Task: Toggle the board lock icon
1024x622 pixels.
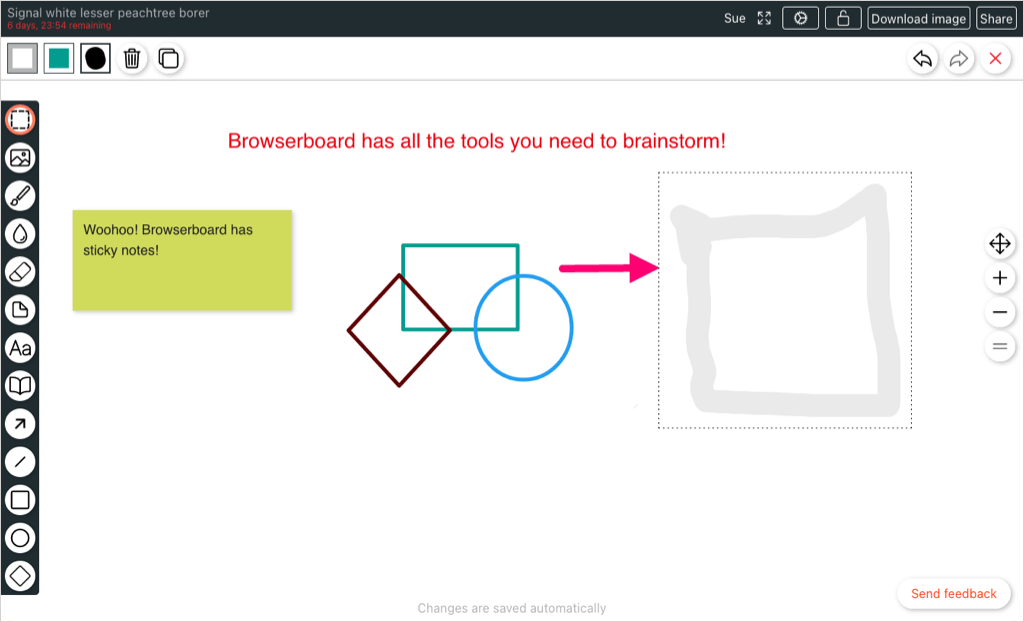Action: point(843,18)
